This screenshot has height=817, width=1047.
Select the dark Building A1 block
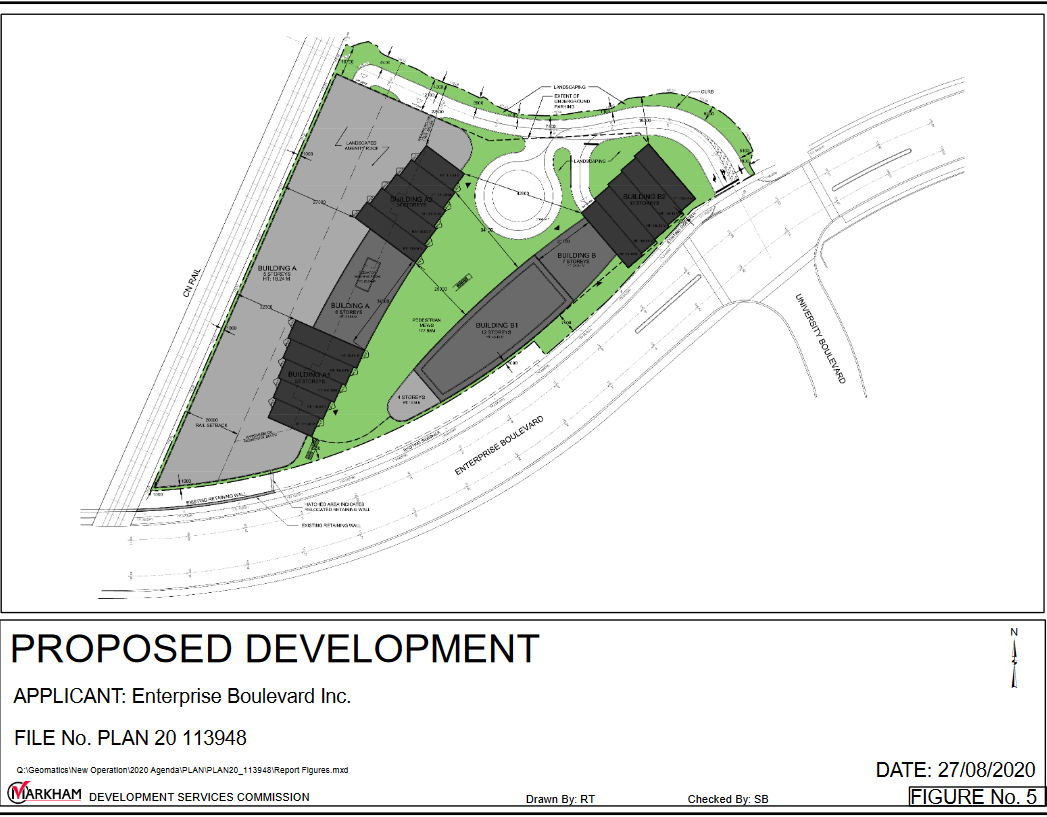pyautogui.click(x=312, y=375)
